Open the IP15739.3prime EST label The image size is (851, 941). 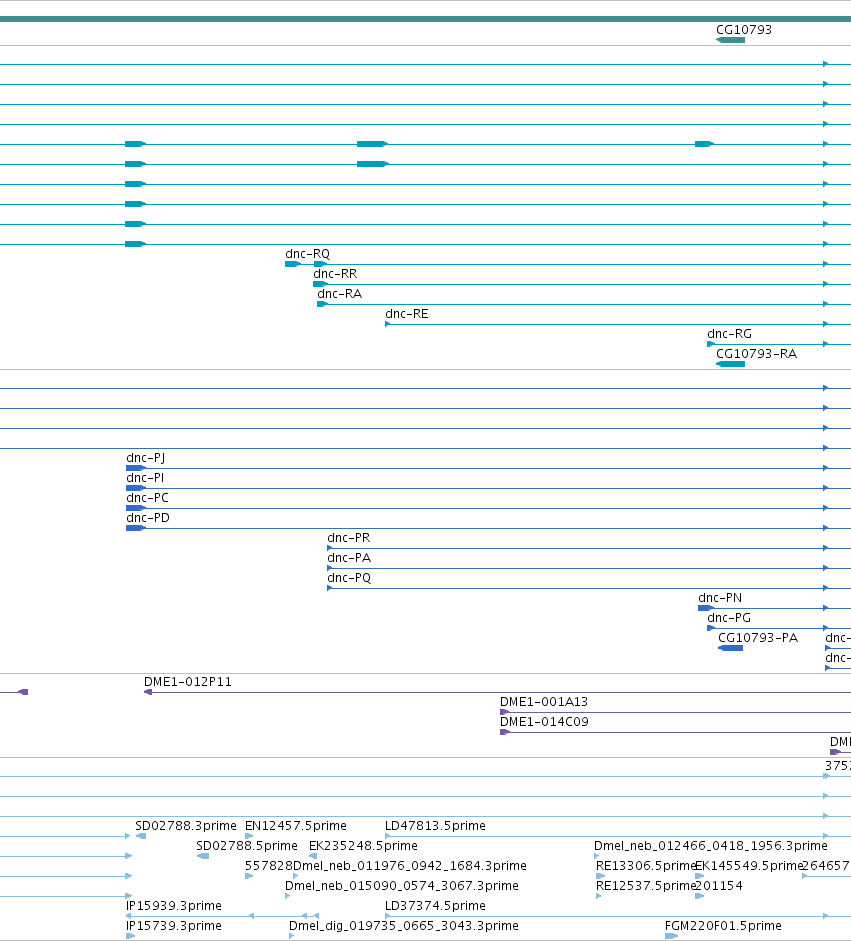173,926
